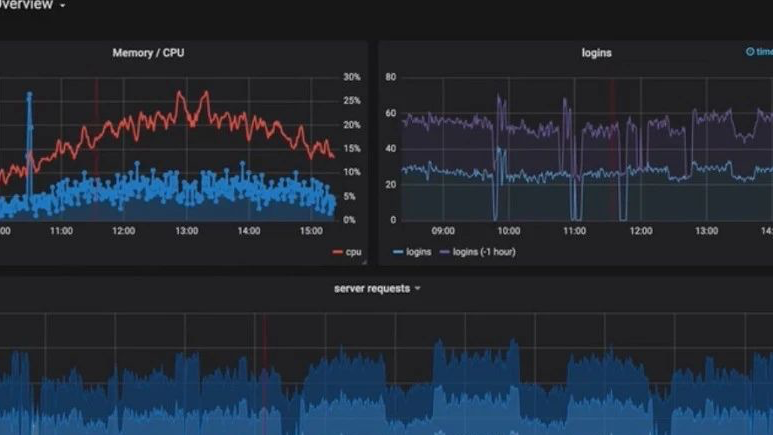
Task: Click the red annotation marker in Memory / CPU graph
Action: pos(96,148)
